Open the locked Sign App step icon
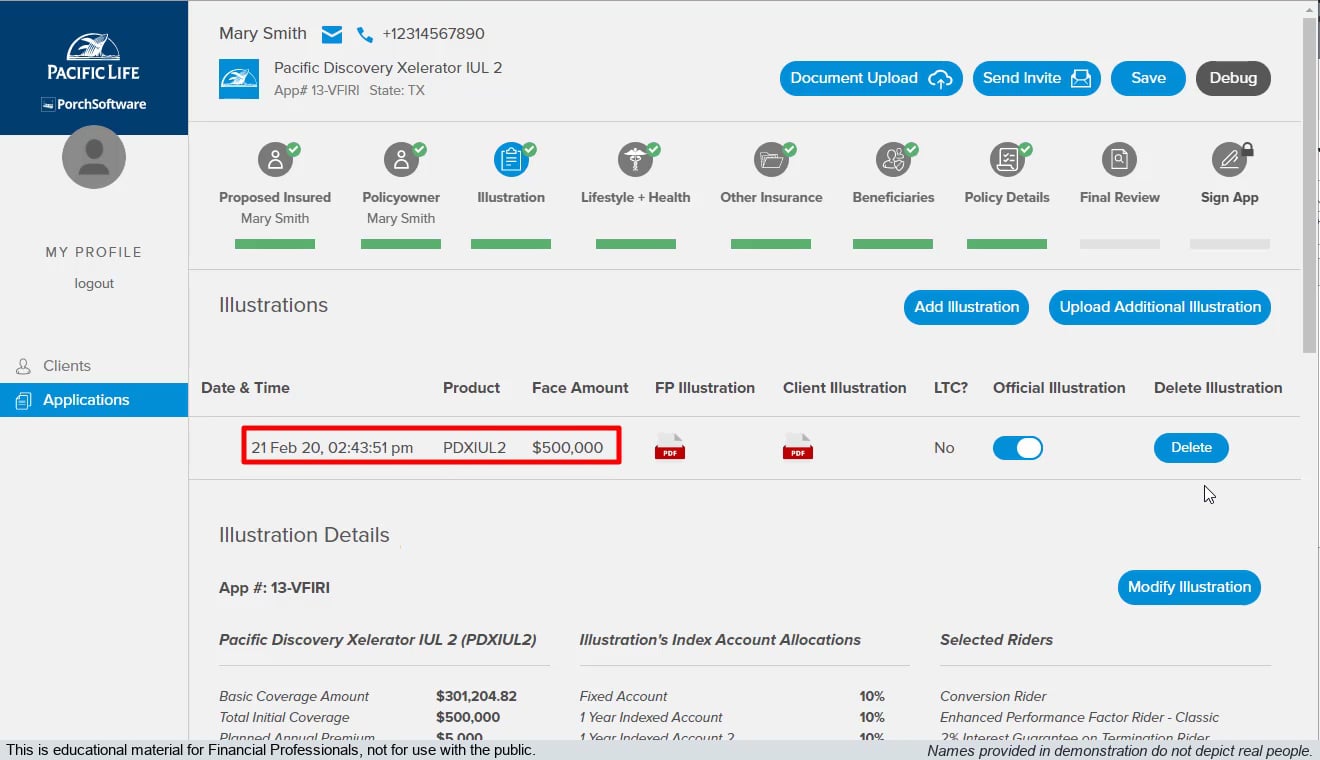Viewport: 1320px width, 760px height. (x=1229, y=159)
